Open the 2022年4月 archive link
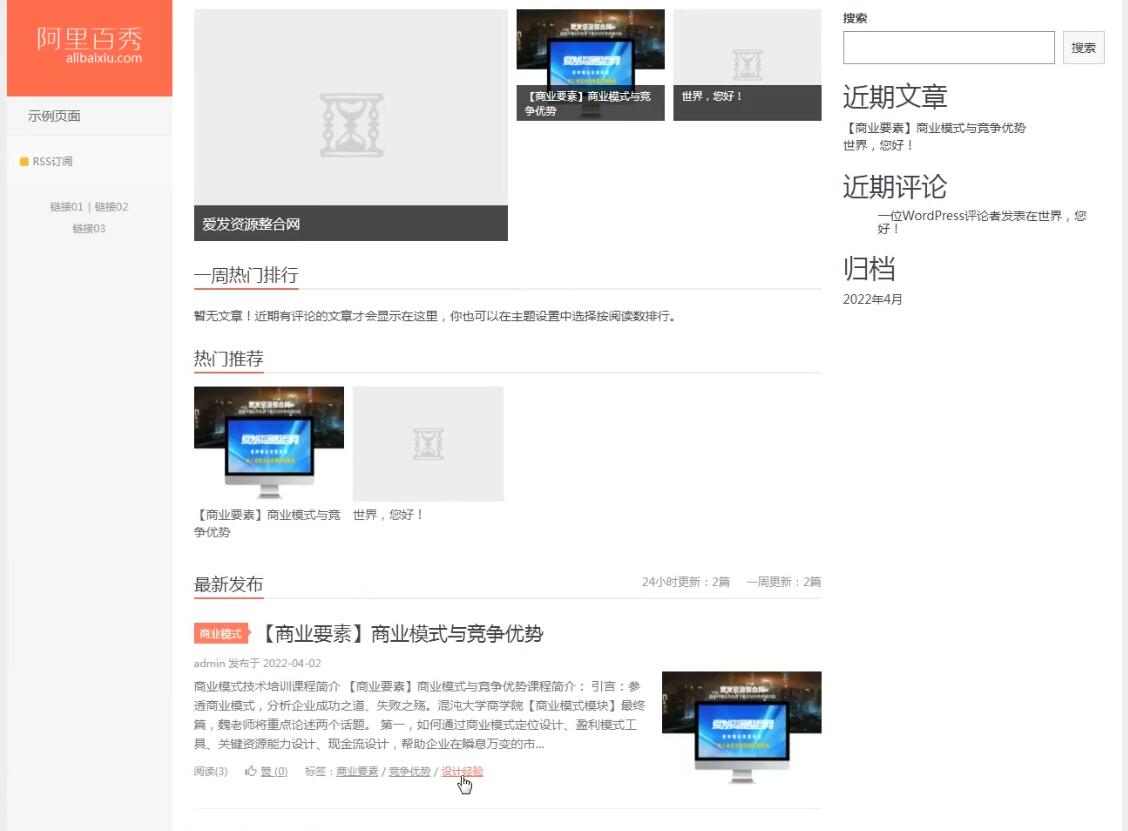The width and height of the screenshot is (1128, 831). click(871, 298)
